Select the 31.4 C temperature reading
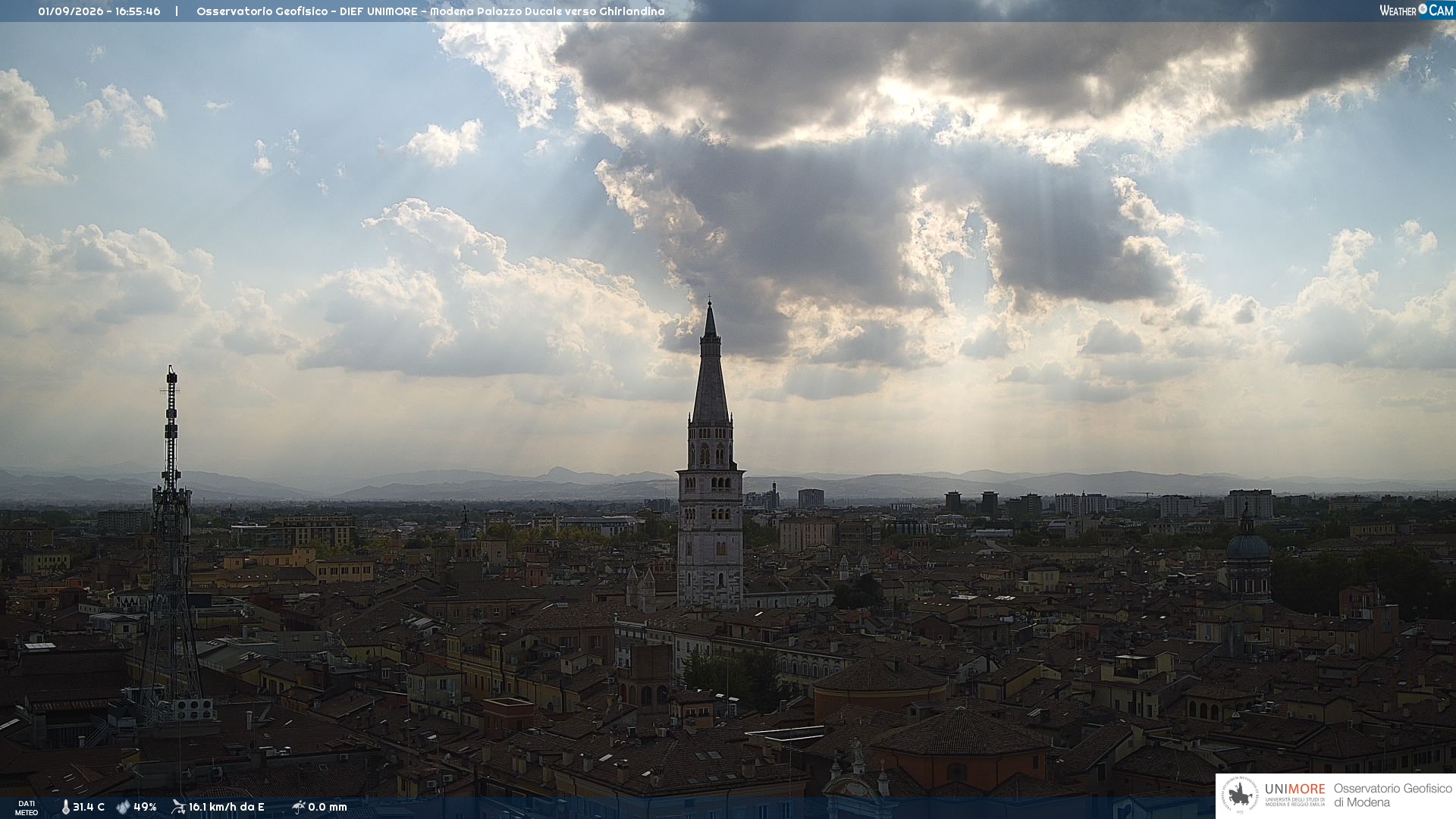 [89, 807]
